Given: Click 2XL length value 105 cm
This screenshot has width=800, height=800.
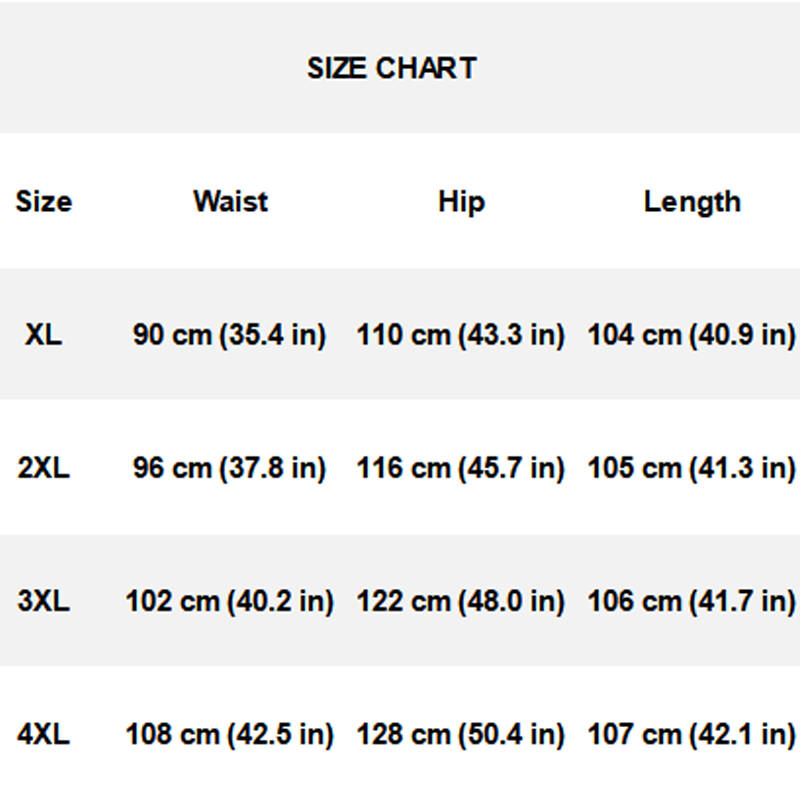Looking at the screenshot, I should click(692, 467).
